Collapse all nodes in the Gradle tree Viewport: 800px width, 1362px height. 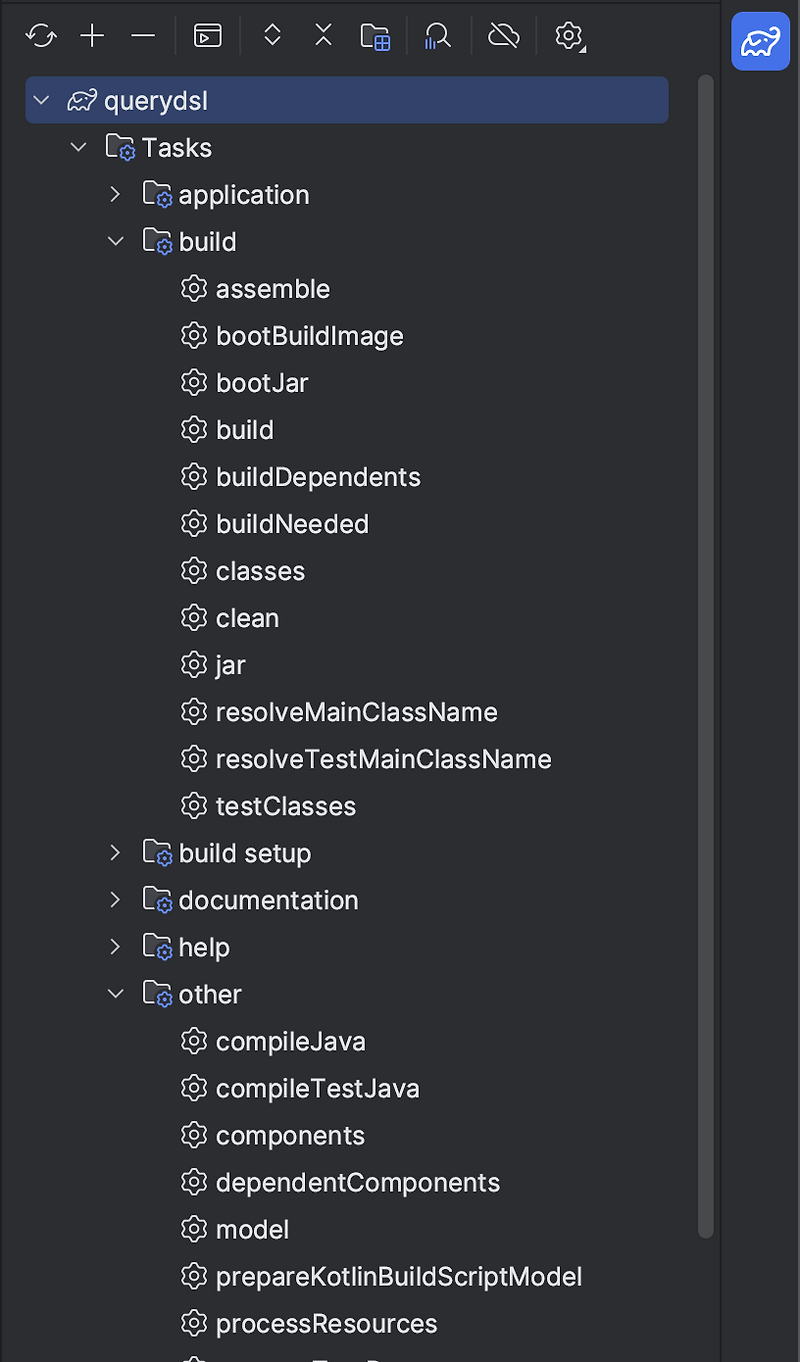pos(323,35)
